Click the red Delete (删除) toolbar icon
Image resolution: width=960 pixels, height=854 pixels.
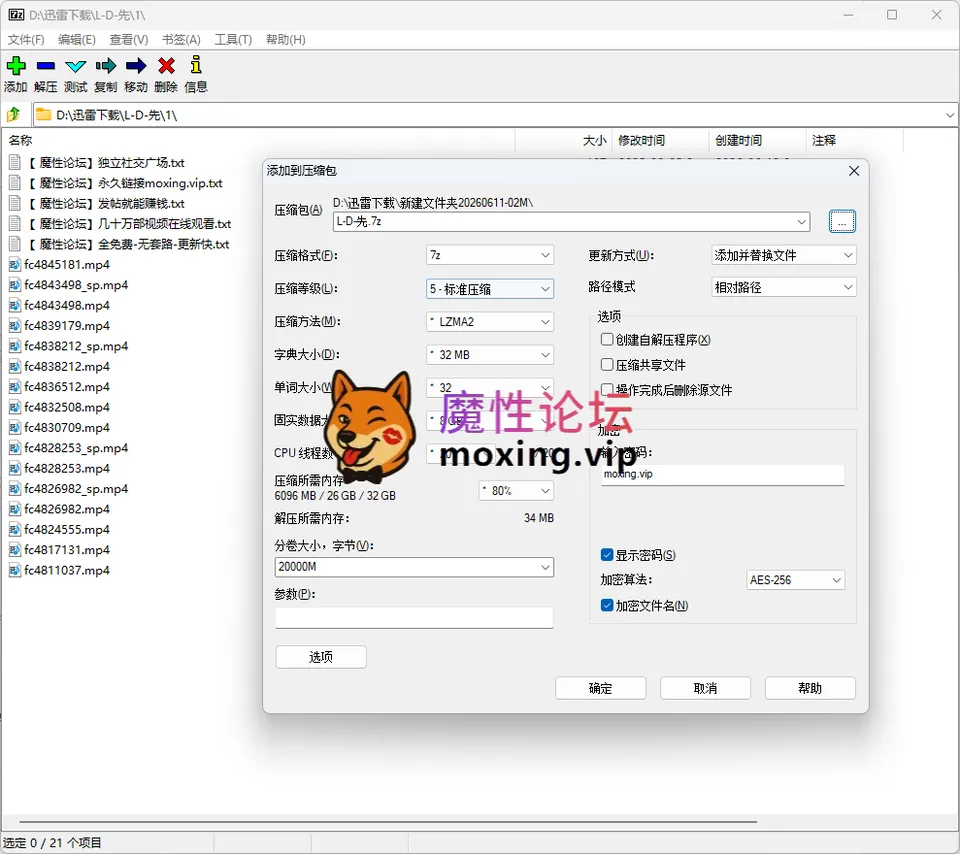pyautogui.click(x=166, y=66)
